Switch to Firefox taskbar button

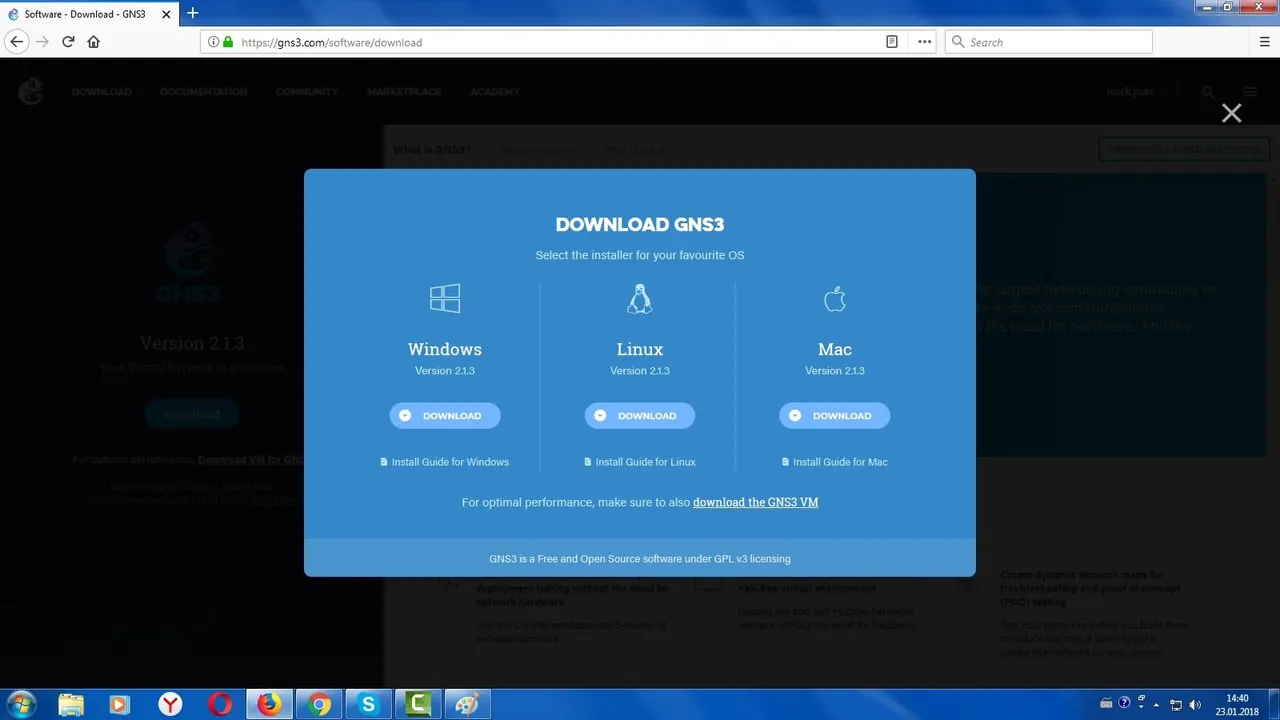269,704
